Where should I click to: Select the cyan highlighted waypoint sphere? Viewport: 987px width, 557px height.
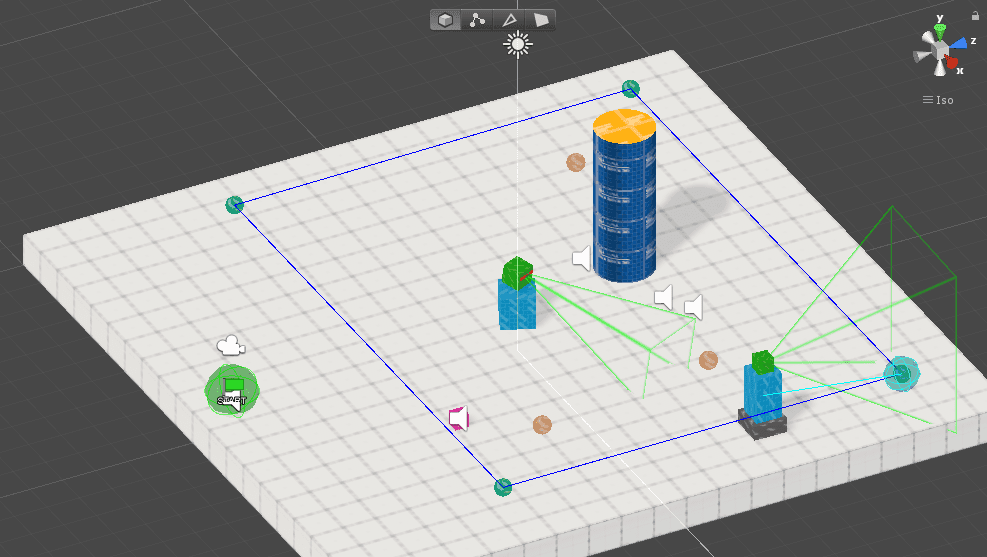click(902, 373)
